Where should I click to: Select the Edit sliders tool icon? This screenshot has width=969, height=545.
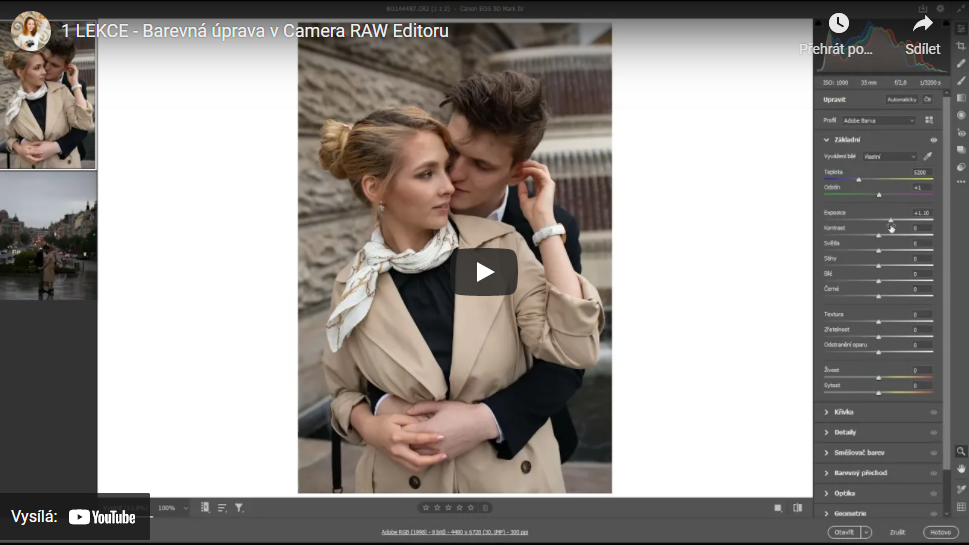tap(961, 29)
